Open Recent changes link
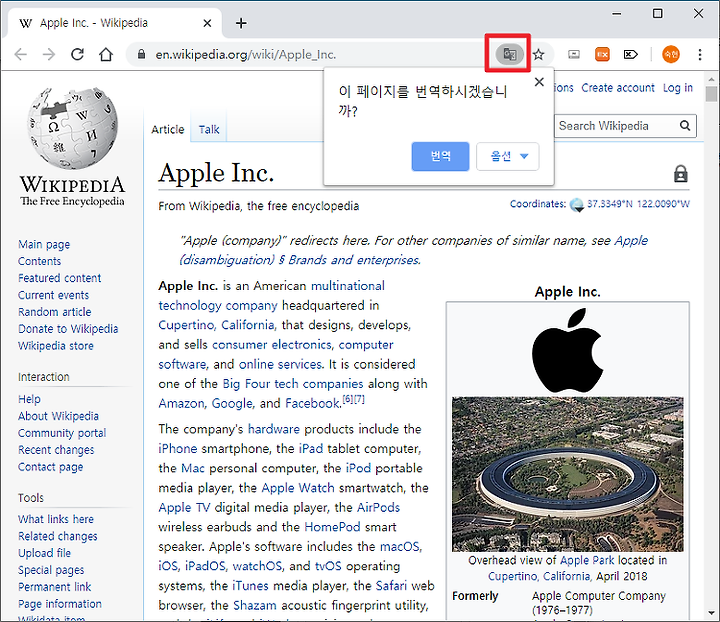This screenshot has width=720, height=622. click(56, 450)
